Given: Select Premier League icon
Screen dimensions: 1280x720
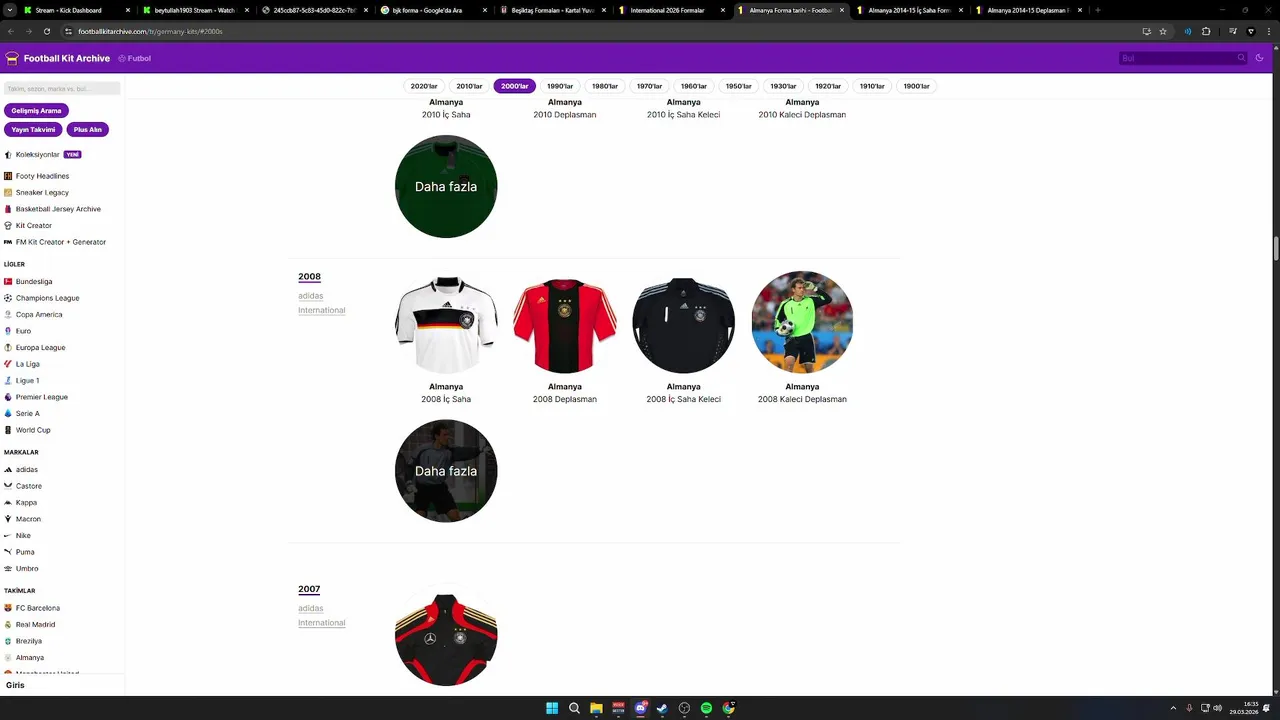Looking at the screenshot, I should (x=8, y=397).
